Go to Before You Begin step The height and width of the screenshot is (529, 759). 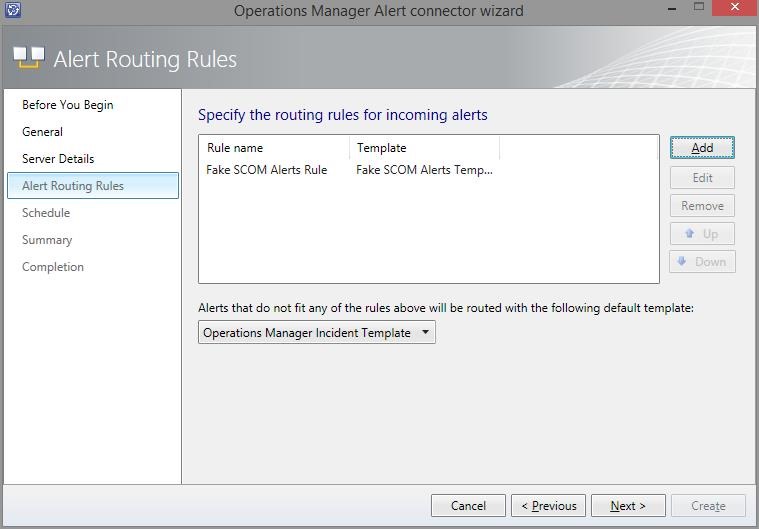click(68, 105)
